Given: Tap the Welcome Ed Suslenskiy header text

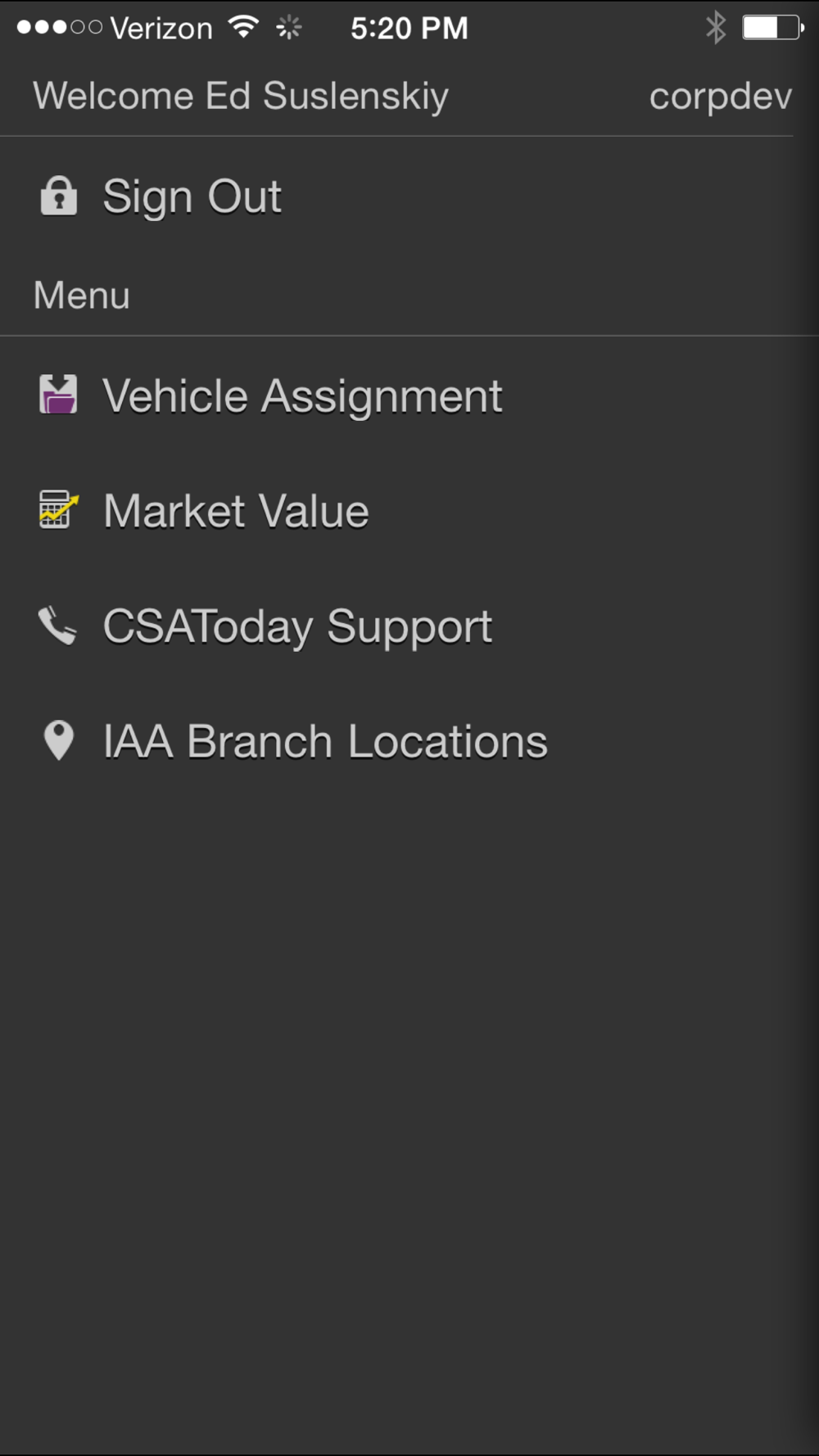Looking at the screenshot, I should click(241, 97).
